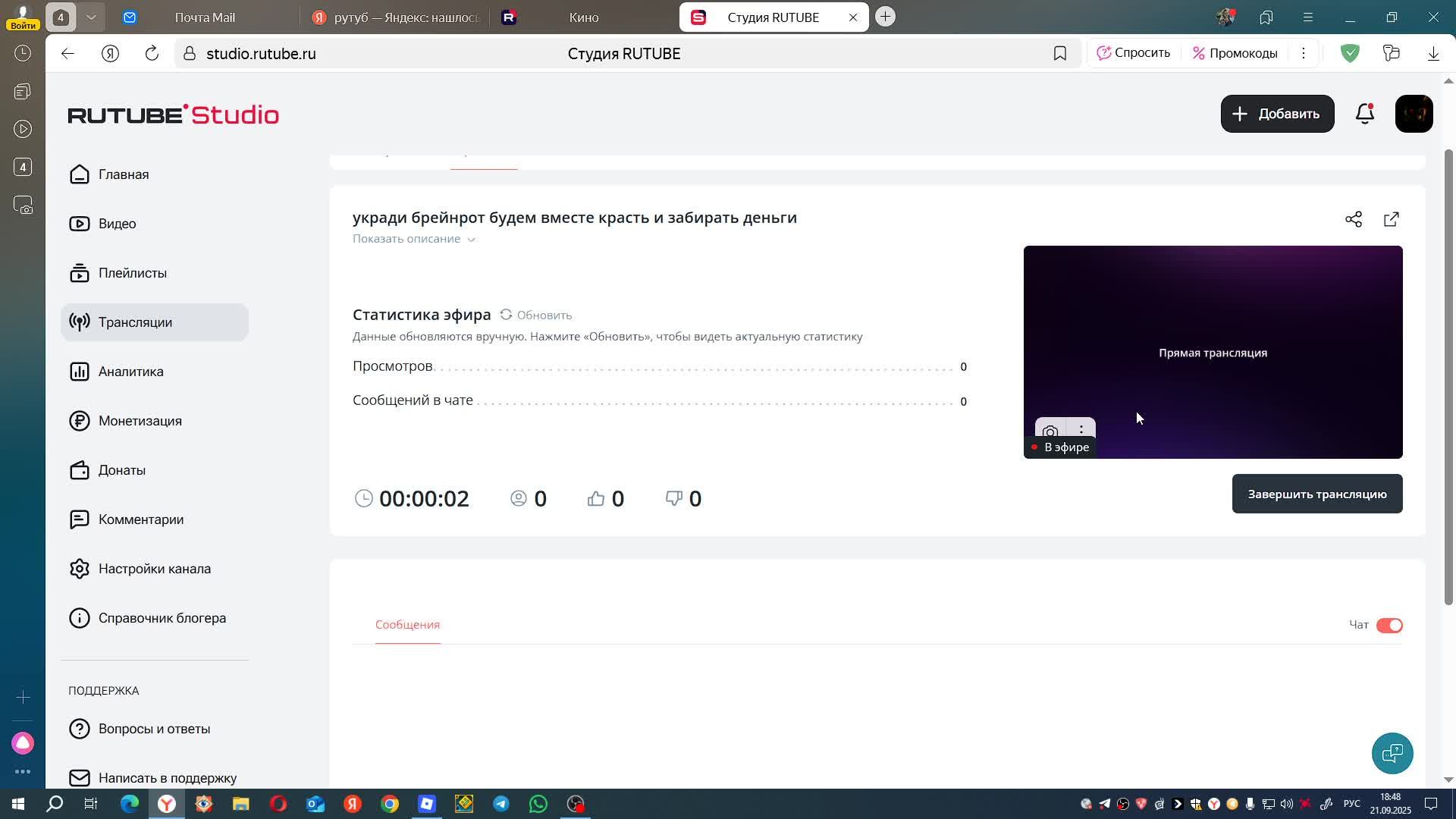1456x819 pixels.
Task: Click the refresh icon next to Обновить
Action: pyautogui.click(x=506, y=315)
